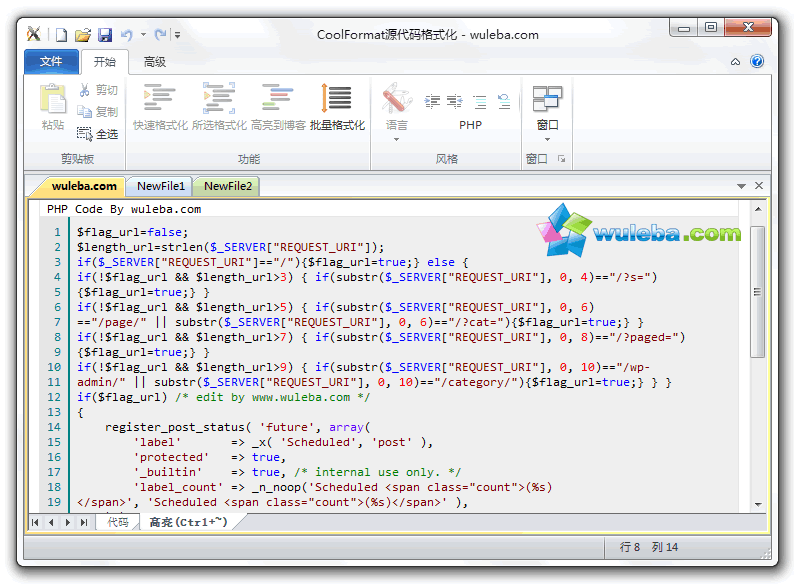794x584 pixels.
Task: Click the CoolFormat app icon in title bar
Action: [x=33, y=34]
